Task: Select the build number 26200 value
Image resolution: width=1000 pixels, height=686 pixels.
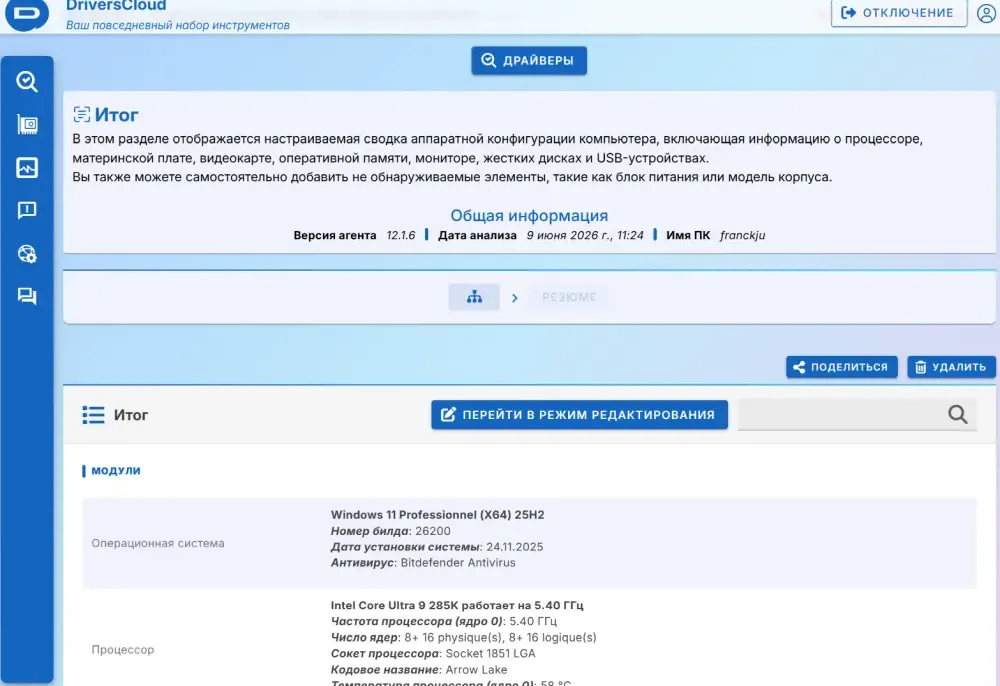Action: (x=432, y=530)
